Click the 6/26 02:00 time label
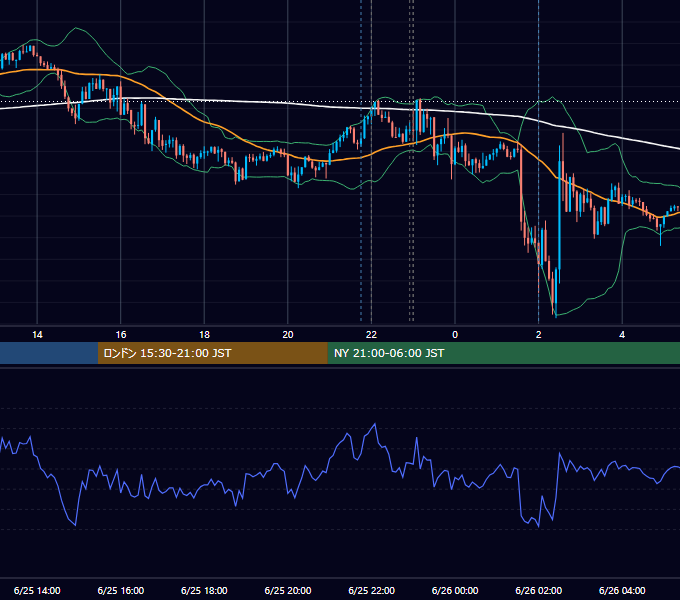The width and height of the screenshot is (680, 600). [x=539, y=590]
